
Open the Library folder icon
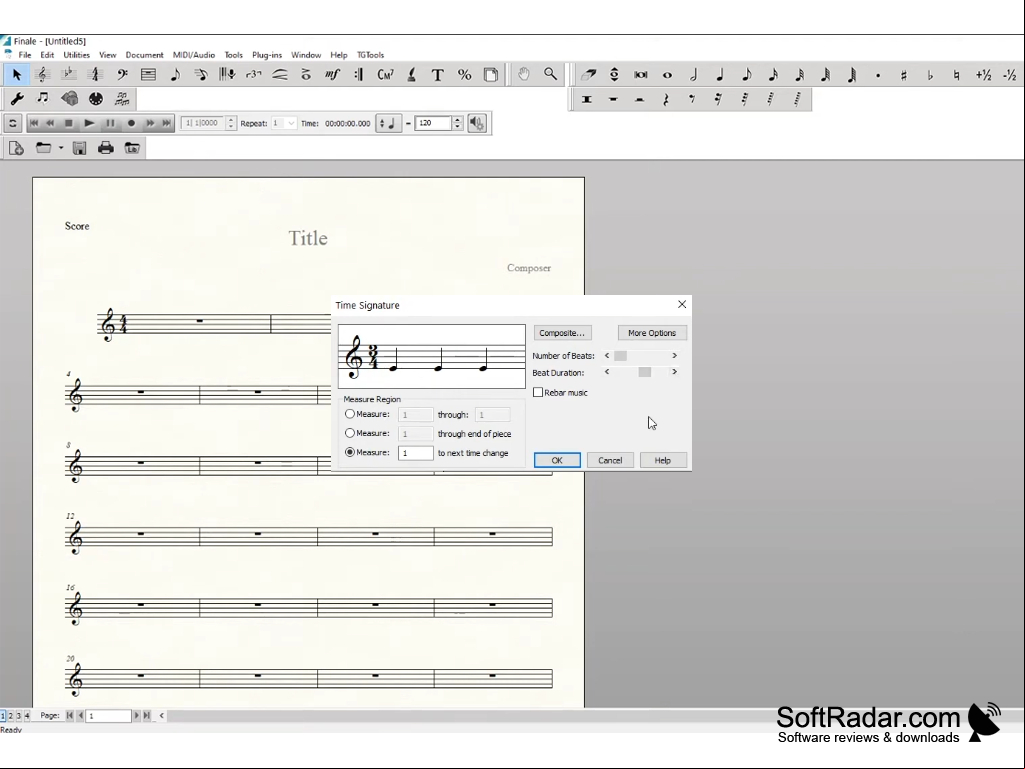[132, 148]
